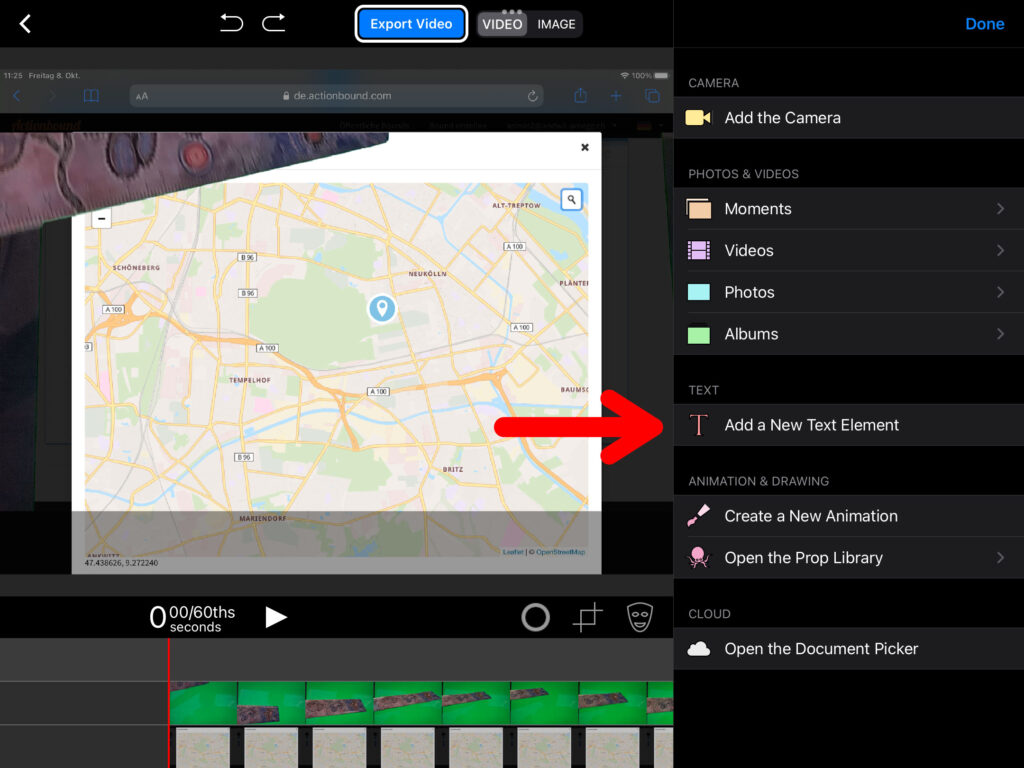Click the redo arrow icon

click(x=274, y=23)
